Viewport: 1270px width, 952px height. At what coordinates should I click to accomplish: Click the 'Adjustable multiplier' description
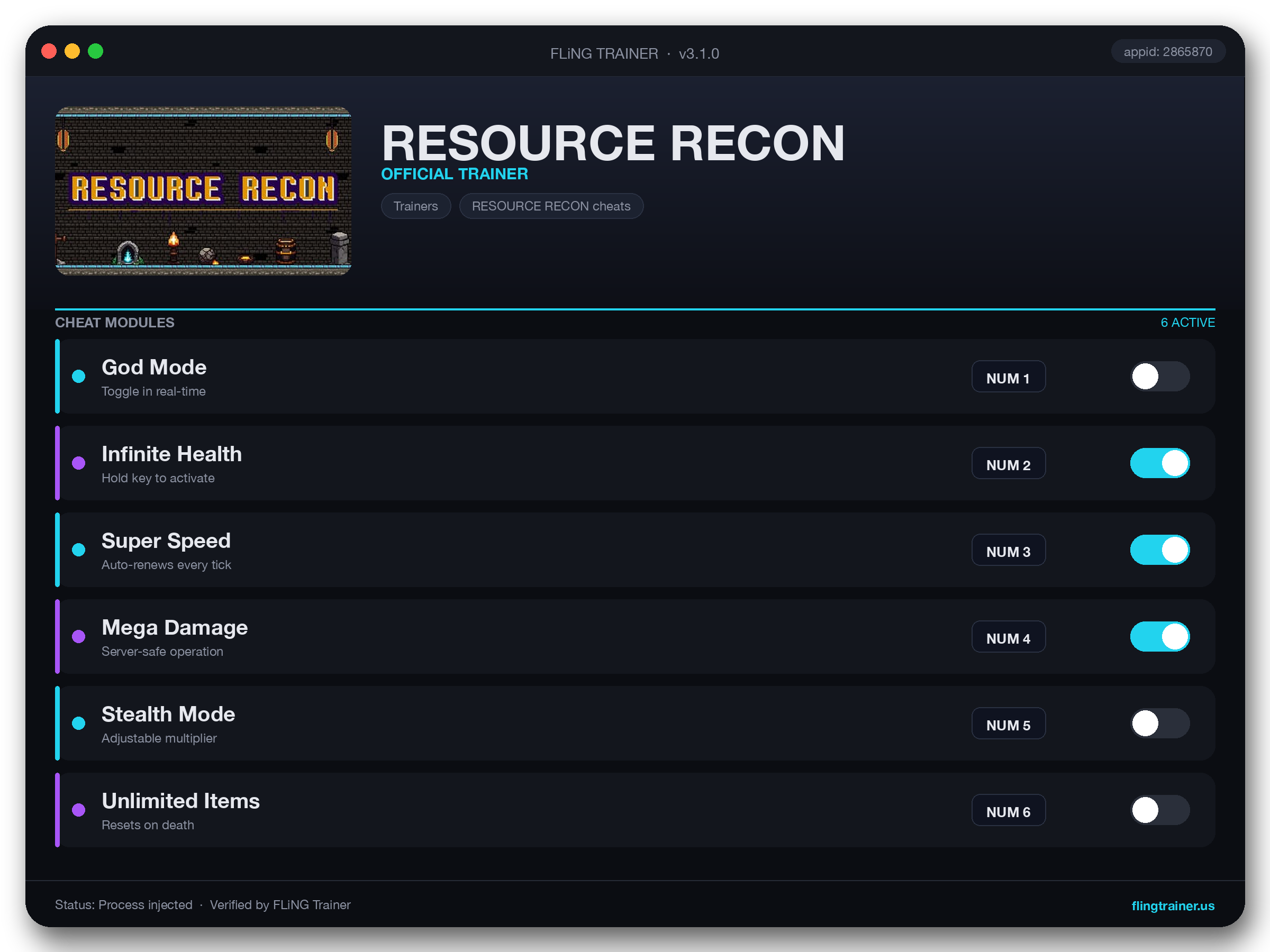pyautogui.click(x=159, y=738)
